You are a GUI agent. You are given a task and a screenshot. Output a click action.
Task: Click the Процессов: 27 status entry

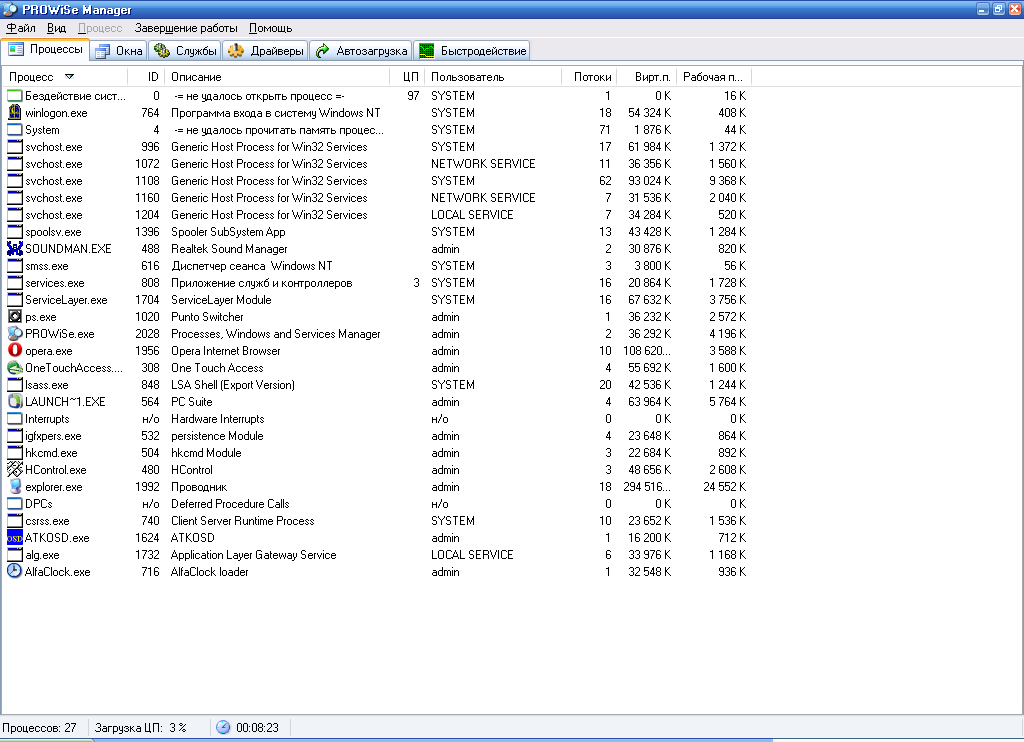(39, 728)
